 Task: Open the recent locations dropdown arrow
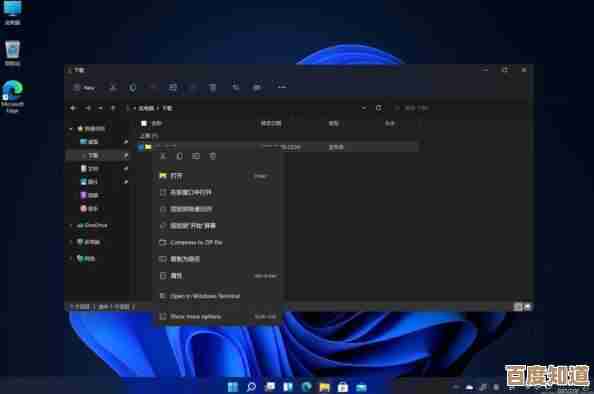100,108
